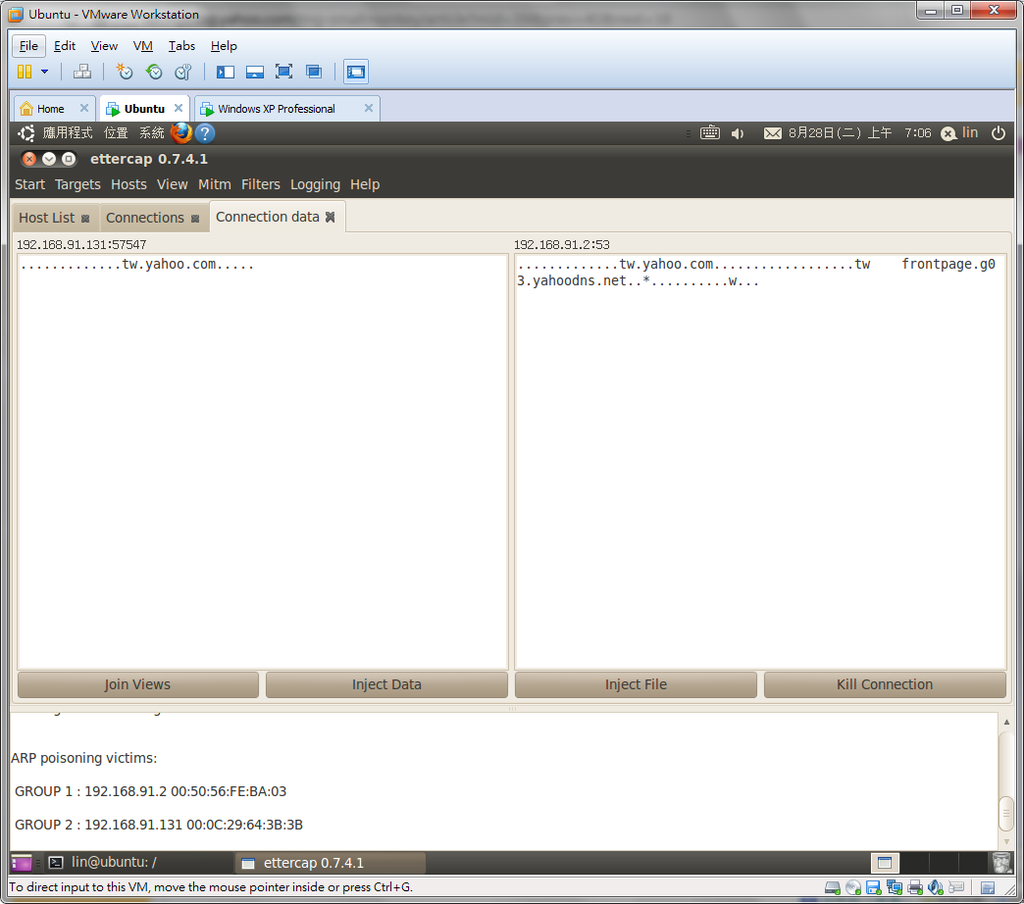Select the ettercap 0.7.4.1 taskbar item
Viewport: 1024px width, 904px height.
(x=330, y=863)
